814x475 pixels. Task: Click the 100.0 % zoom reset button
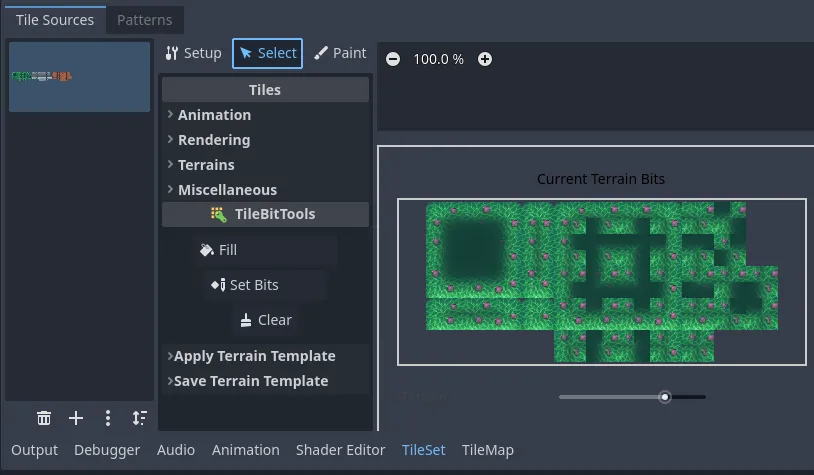point(439,59)
